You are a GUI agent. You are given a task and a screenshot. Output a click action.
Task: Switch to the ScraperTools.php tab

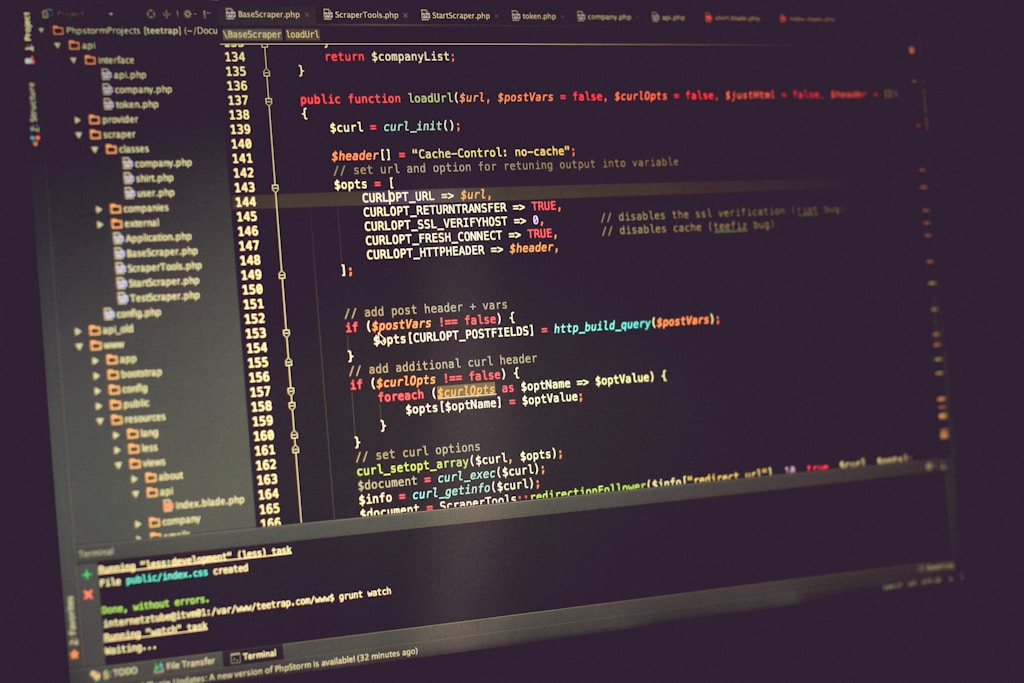pos(366,15)
